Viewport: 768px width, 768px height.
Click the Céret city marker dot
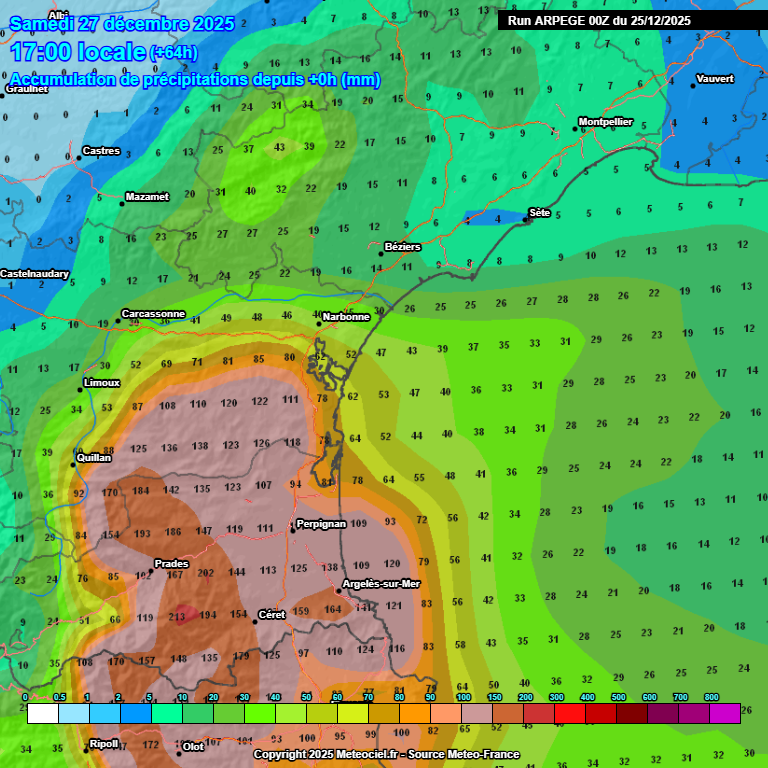pyautogui.click(x=255, y=621)
